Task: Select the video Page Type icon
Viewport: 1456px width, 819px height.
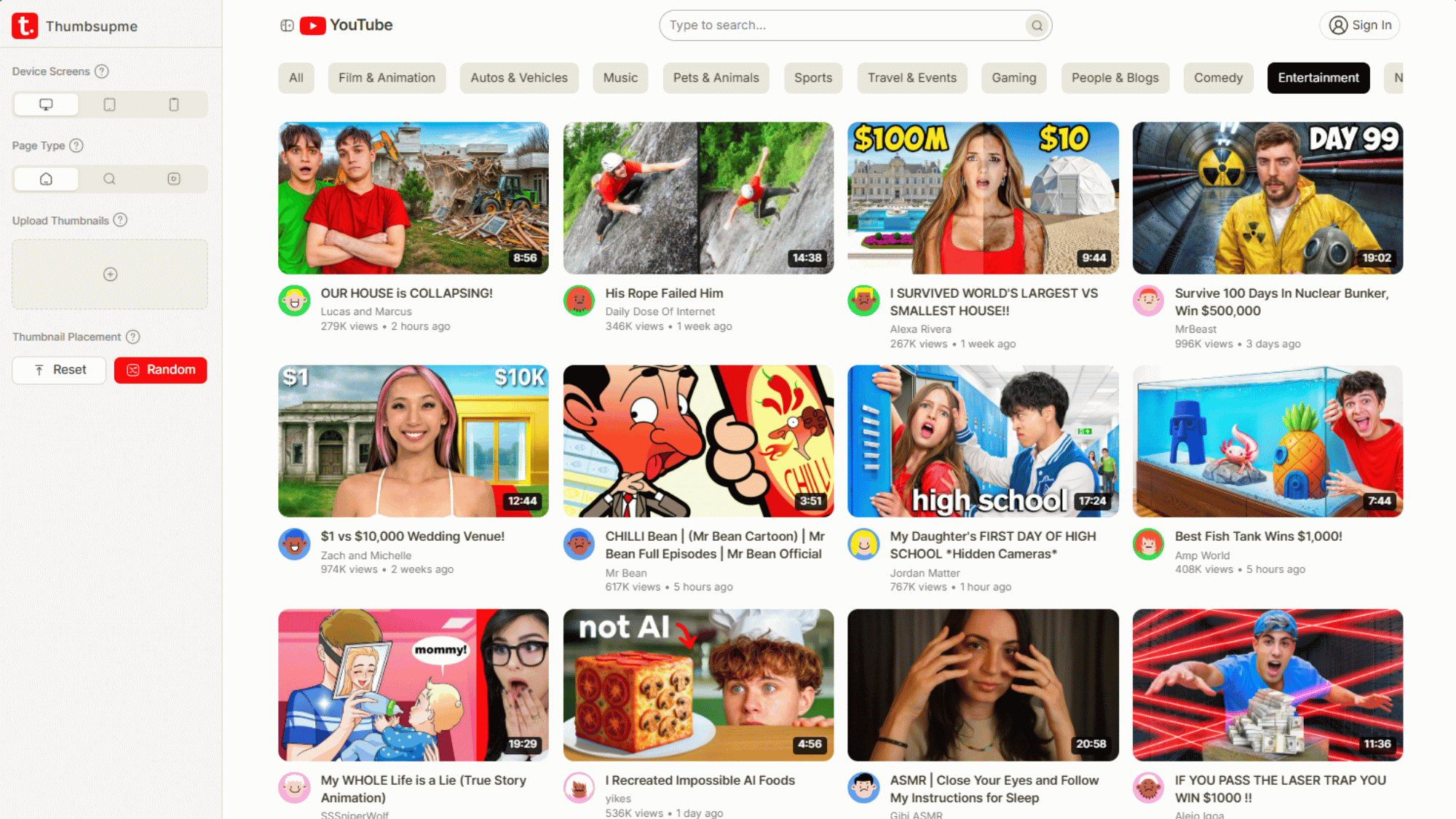Action: [x=173, y=178]
